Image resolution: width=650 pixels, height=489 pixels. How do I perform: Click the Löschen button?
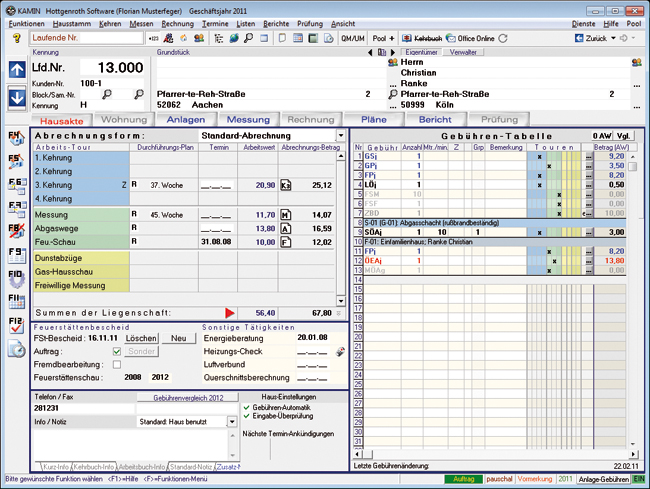(141, 338)
